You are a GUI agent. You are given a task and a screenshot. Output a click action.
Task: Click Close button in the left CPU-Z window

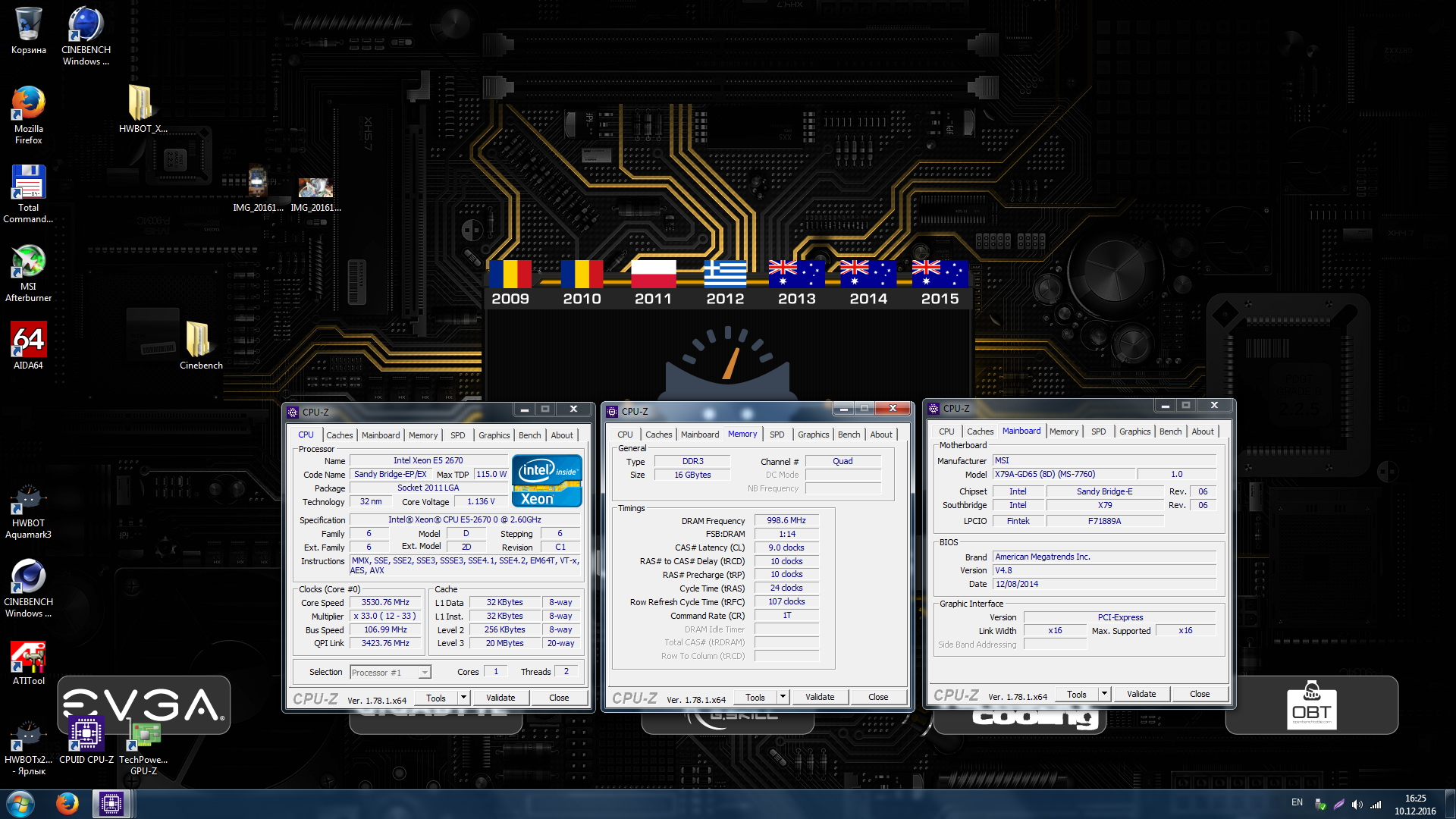pyautogui.click(x=559, y=698)
